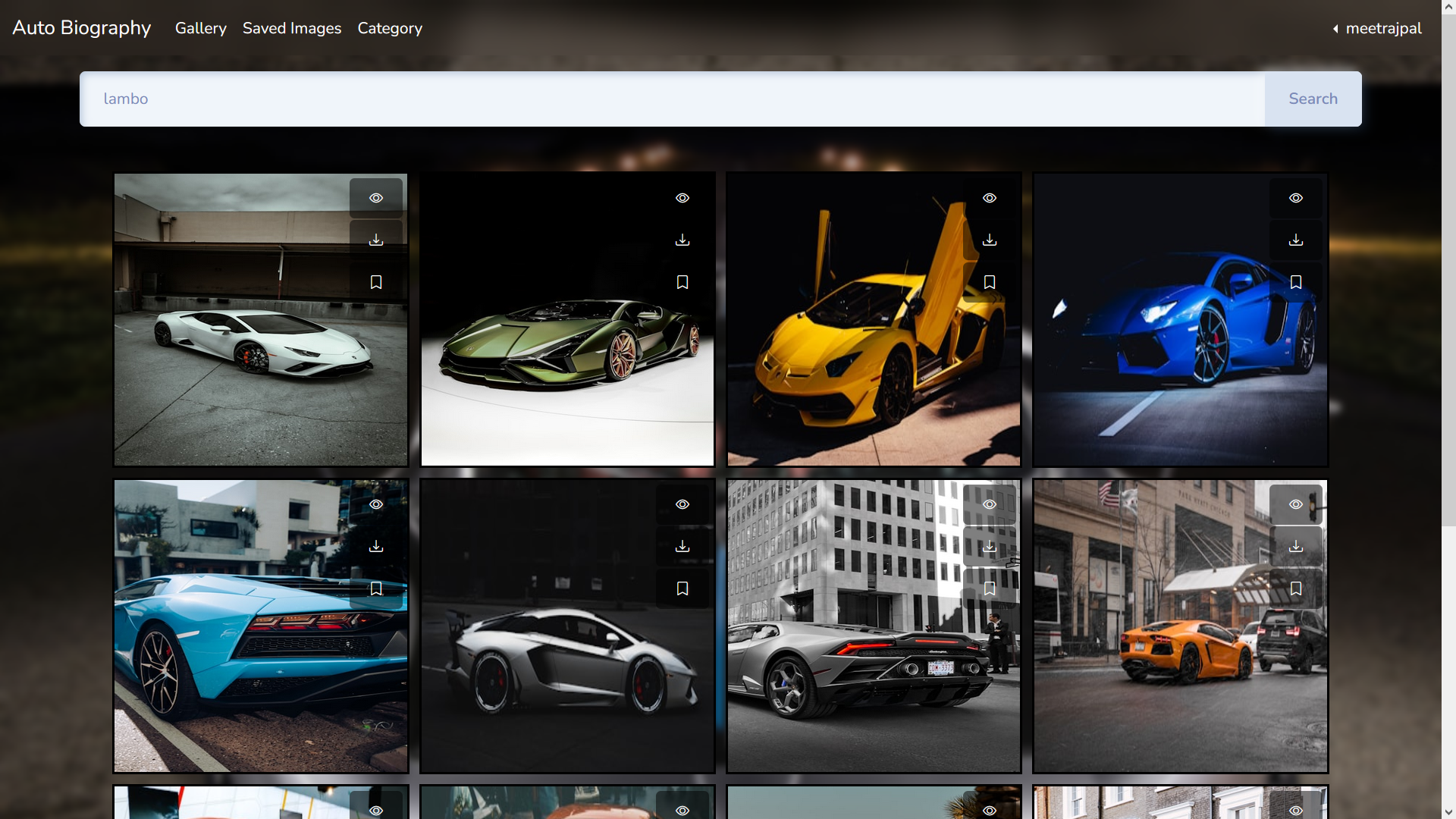Download the grey Lamborghini by office building
Viewport: 1456px width, 819px height.
pyautogui.click(x=990, y=547)
